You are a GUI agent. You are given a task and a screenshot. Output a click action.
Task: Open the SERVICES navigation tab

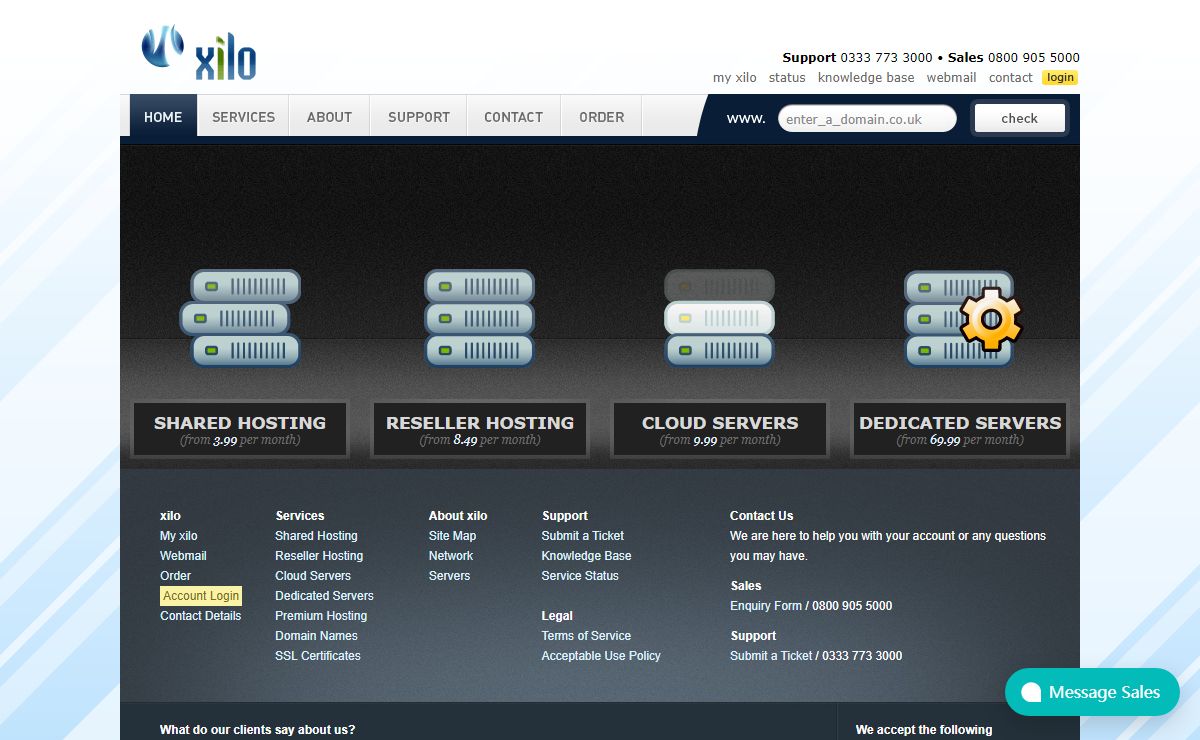(x=243, y=117)
